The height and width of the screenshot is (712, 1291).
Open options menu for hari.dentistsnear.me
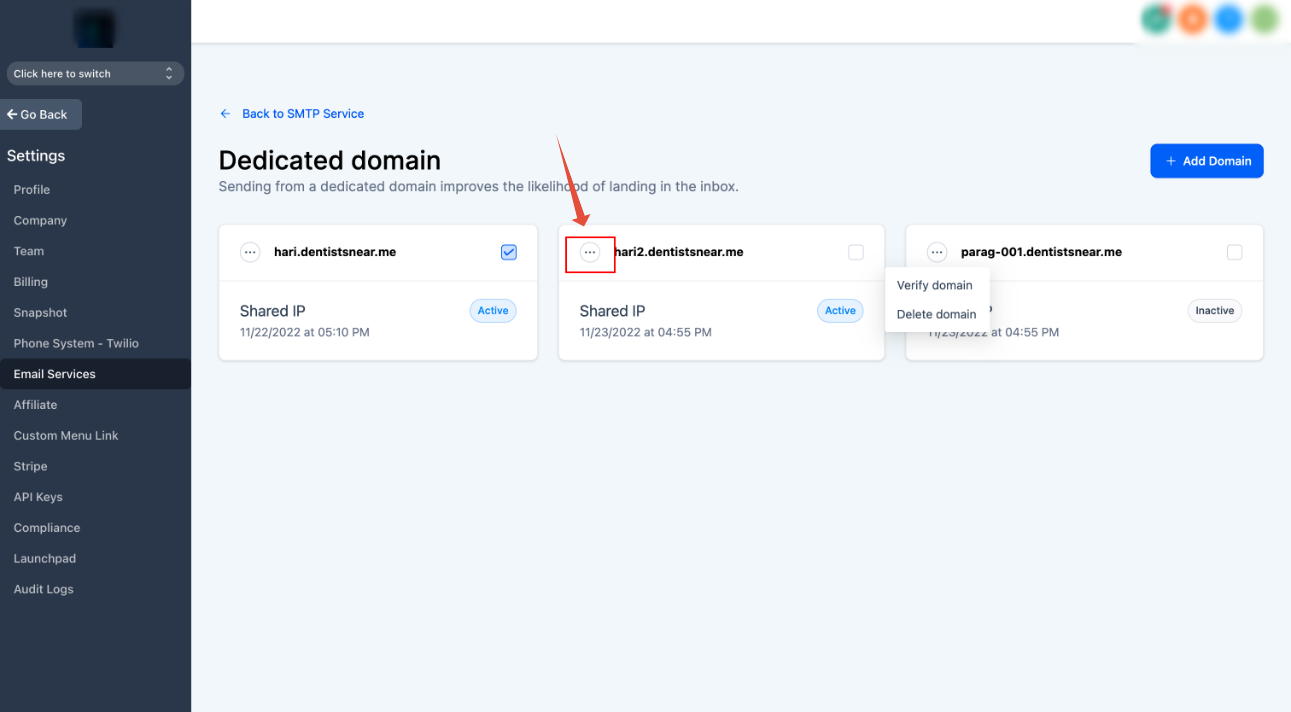pyautogui.click(x=250, y=253)
